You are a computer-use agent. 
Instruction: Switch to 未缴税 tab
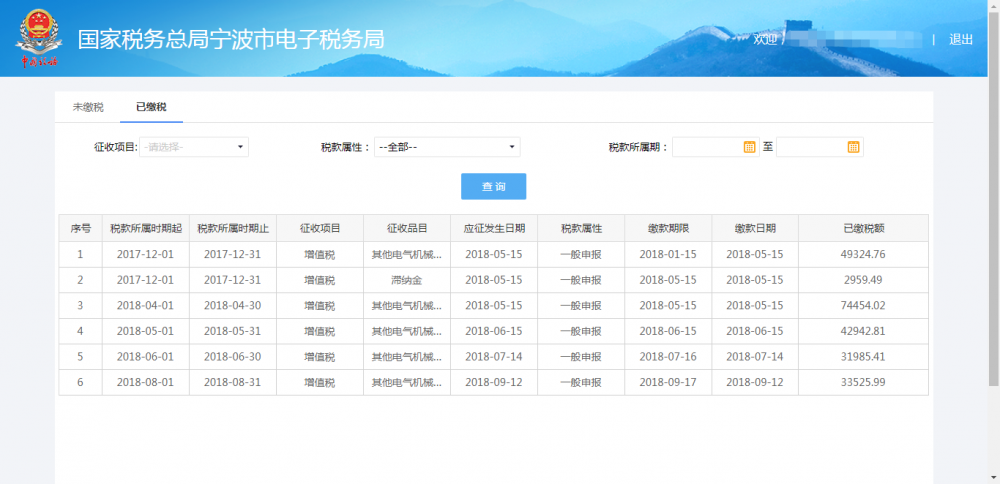(x=88, y=107)
